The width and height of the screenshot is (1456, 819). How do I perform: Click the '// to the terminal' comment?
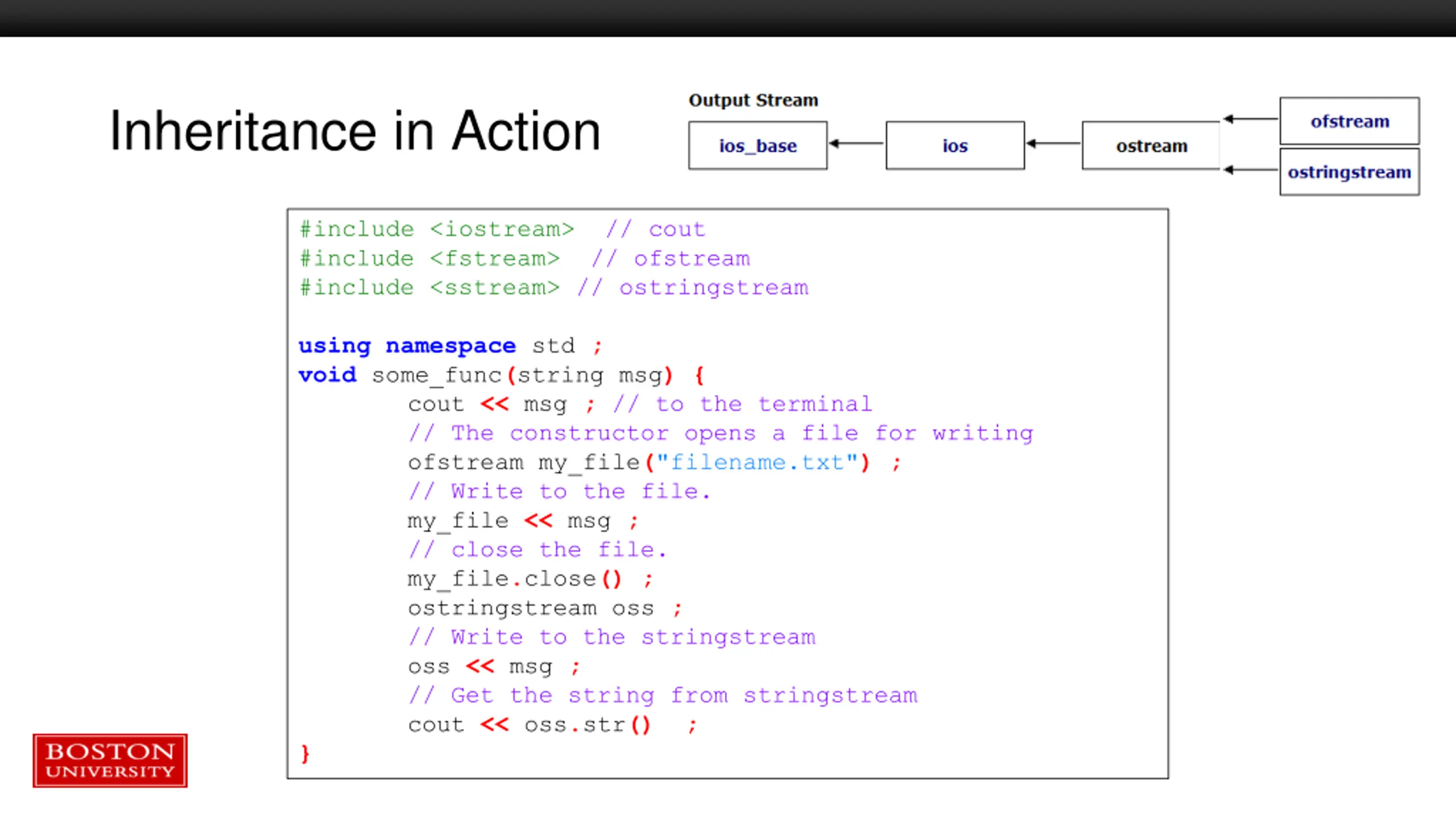pos(742,404)
